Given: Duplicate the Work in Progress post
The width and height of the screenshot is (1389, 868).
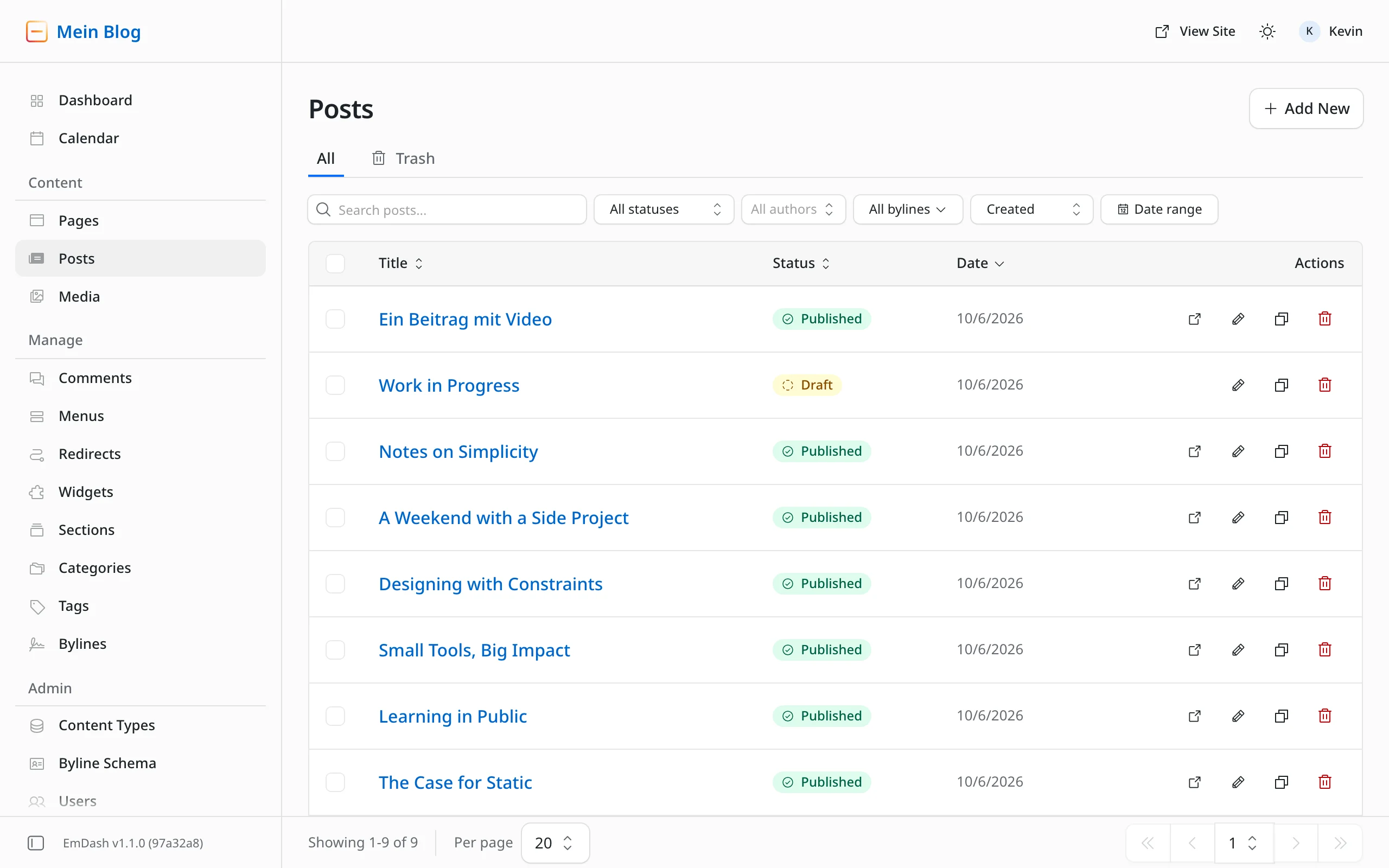Looking at the screenshot, I should point(1281,385).
